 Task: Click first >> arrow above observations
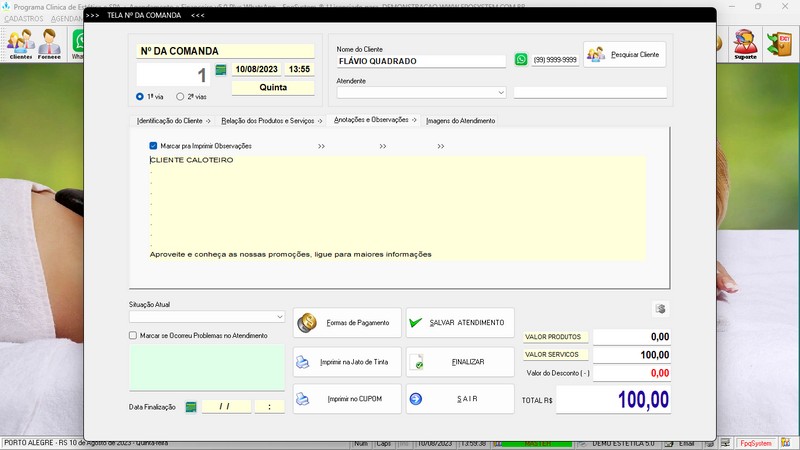coord(321,146)
